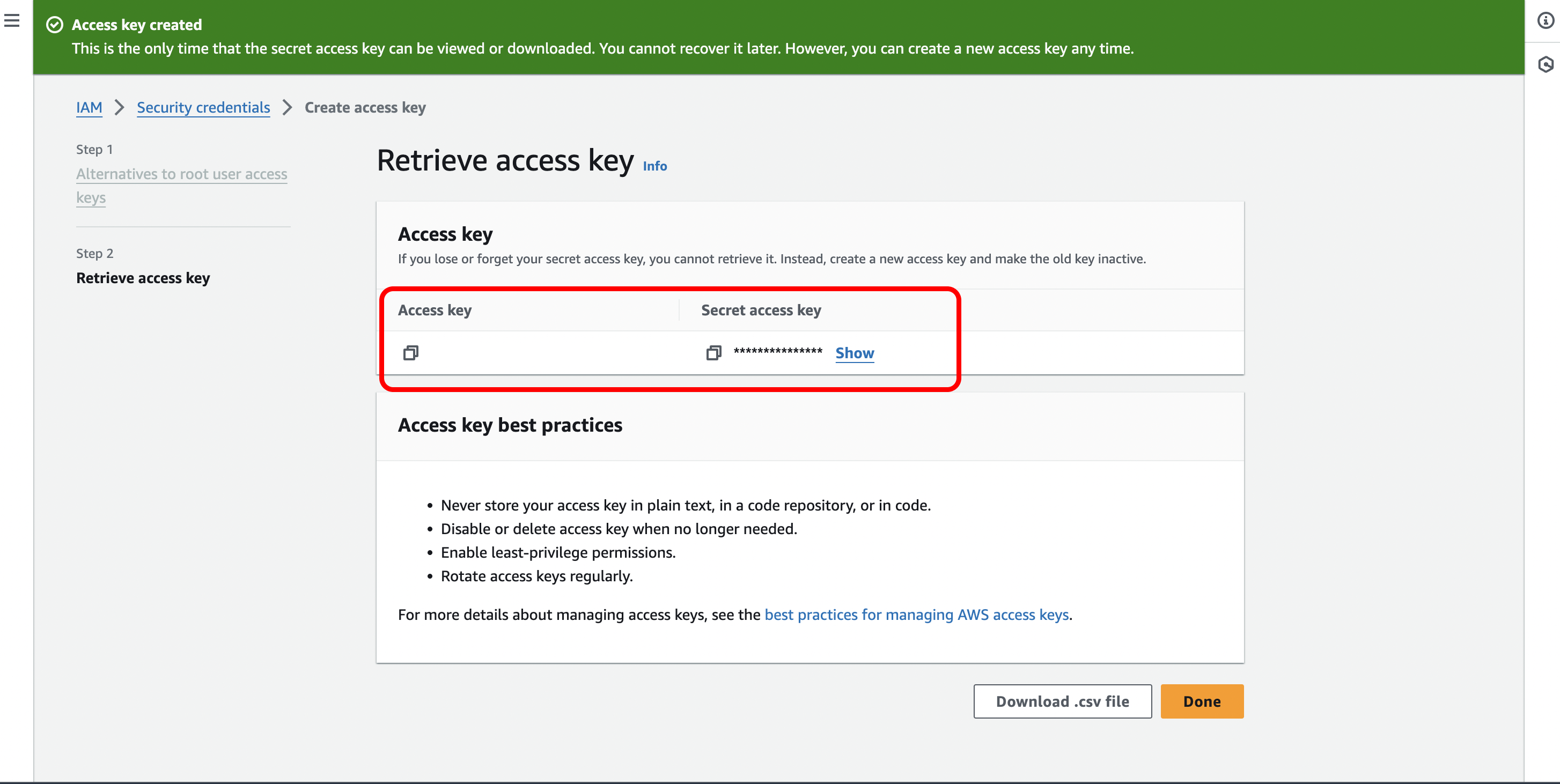Image resolution: width=1560 pixels, height=784 pixels.
Task: Click the Create access key breadcrumb
Action: coord(365,108)
